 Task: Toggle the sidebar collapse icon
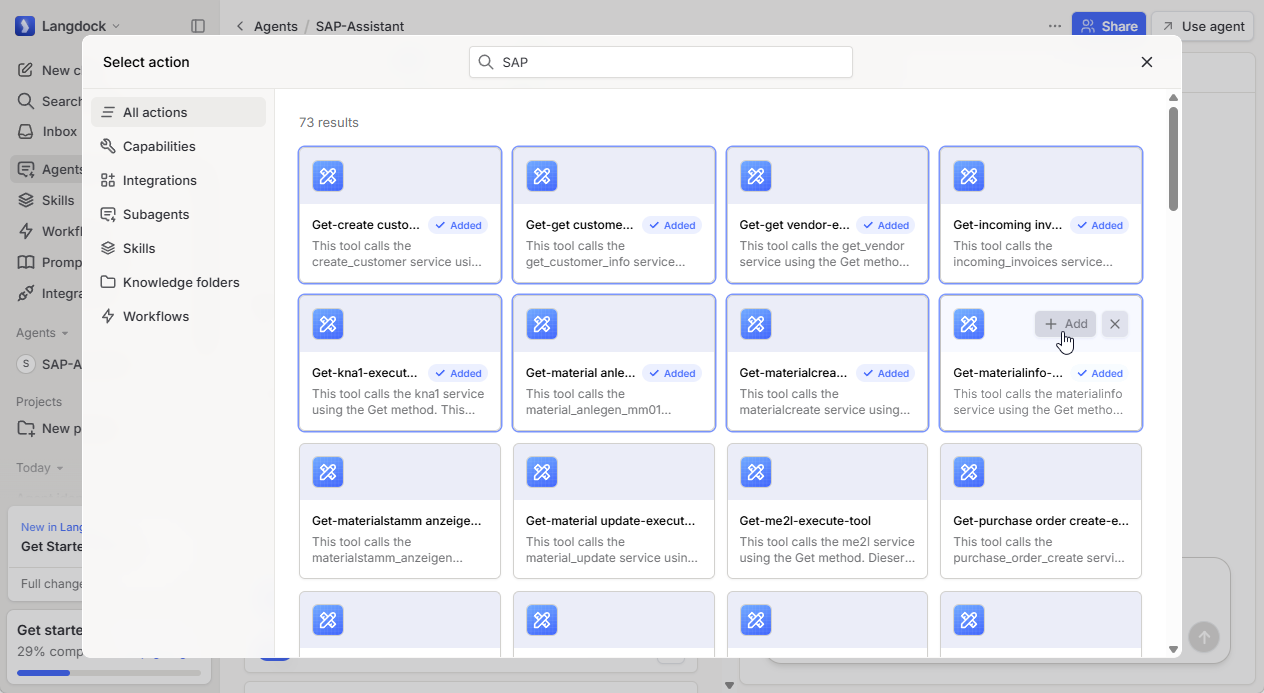coord(198,26)
